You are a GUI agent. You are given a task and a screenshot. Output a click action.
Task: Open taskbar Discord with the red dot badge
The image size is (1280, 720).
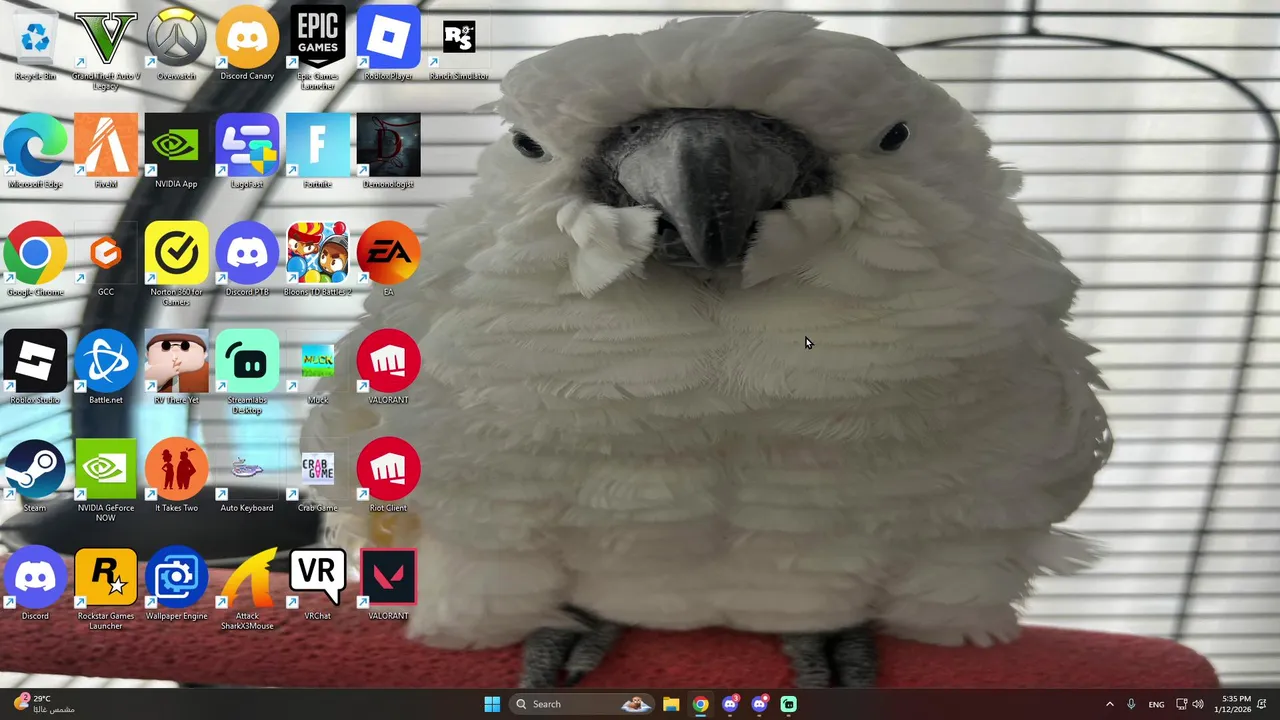pyautogui.click(x=759, y=704)
